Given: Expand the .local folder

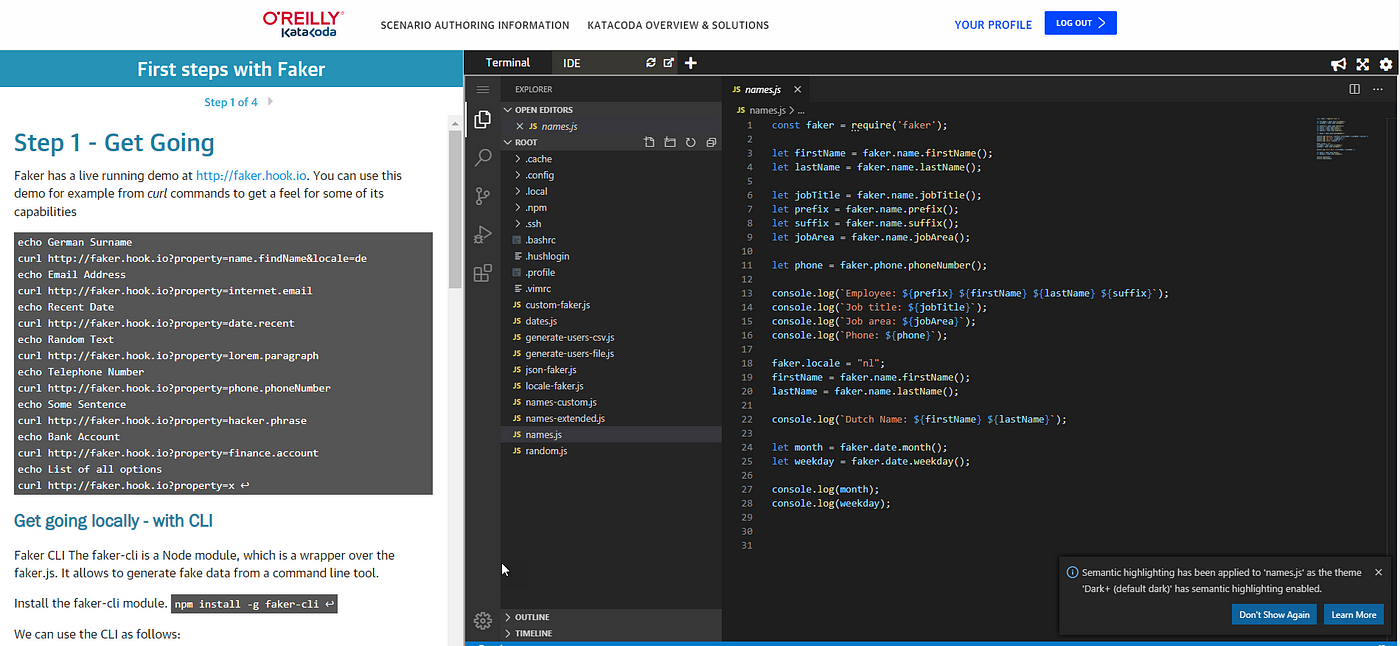Looking at the screenshot, I should tap(536, 191).
